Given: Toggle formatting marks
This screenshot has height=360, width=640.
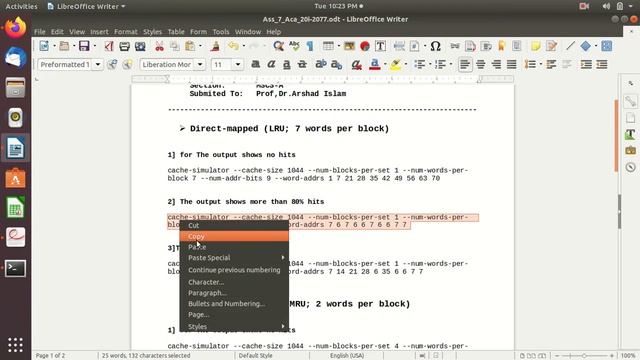Looking at the screenshot, I should point(310,46).
